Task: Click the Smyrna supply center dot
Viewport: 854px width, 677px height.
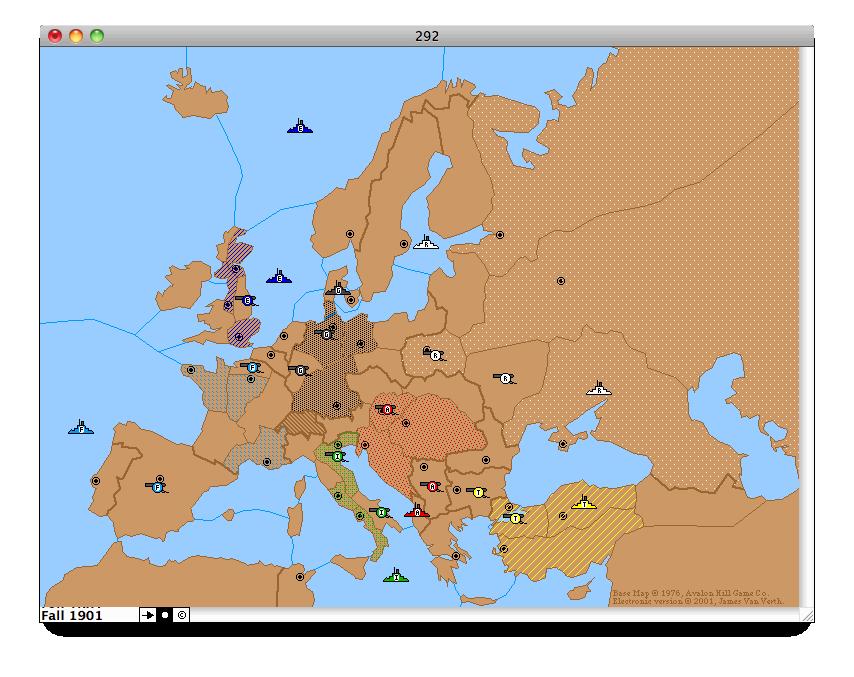Action: coord(504,549)
